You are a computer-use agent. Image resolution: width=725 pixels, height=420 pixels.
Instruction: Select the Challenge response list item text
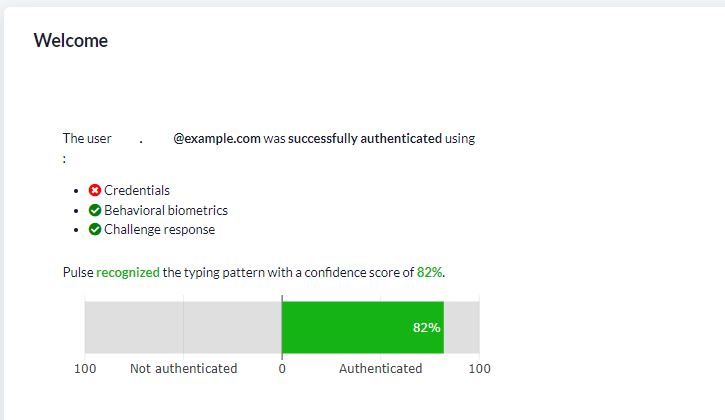tap(160, 229)
